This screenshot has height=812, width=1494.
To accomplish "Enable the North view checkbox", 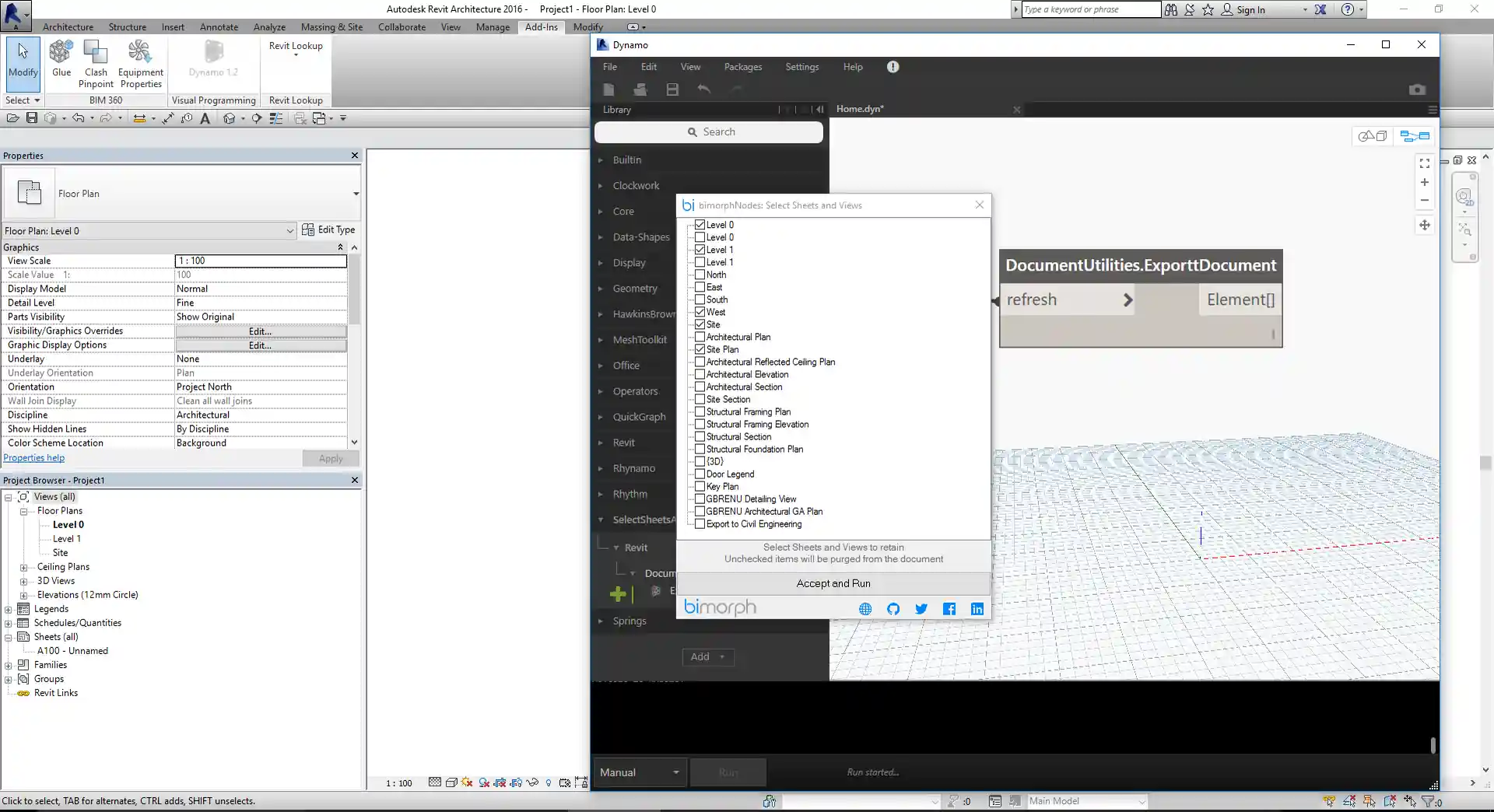I will 700,275.
